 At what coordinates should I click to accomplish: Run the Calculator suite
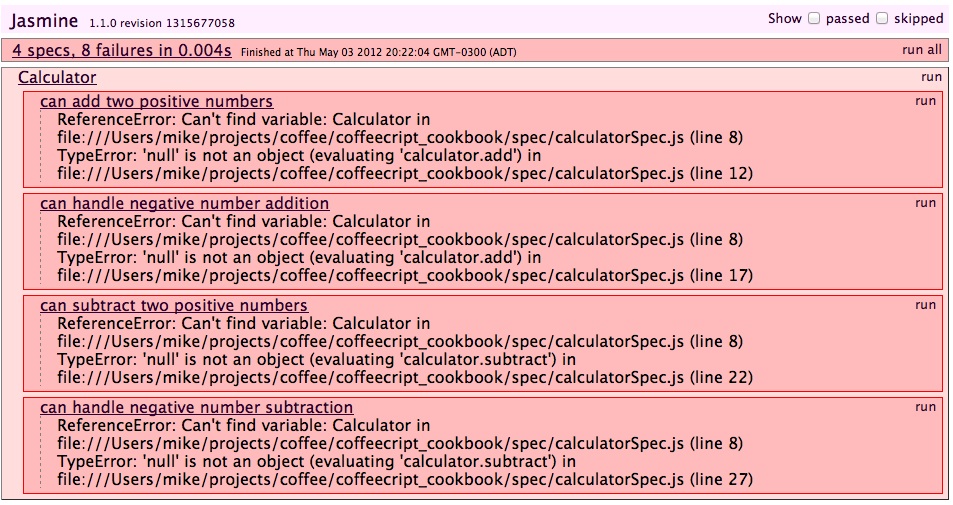[x=931, y=77]
